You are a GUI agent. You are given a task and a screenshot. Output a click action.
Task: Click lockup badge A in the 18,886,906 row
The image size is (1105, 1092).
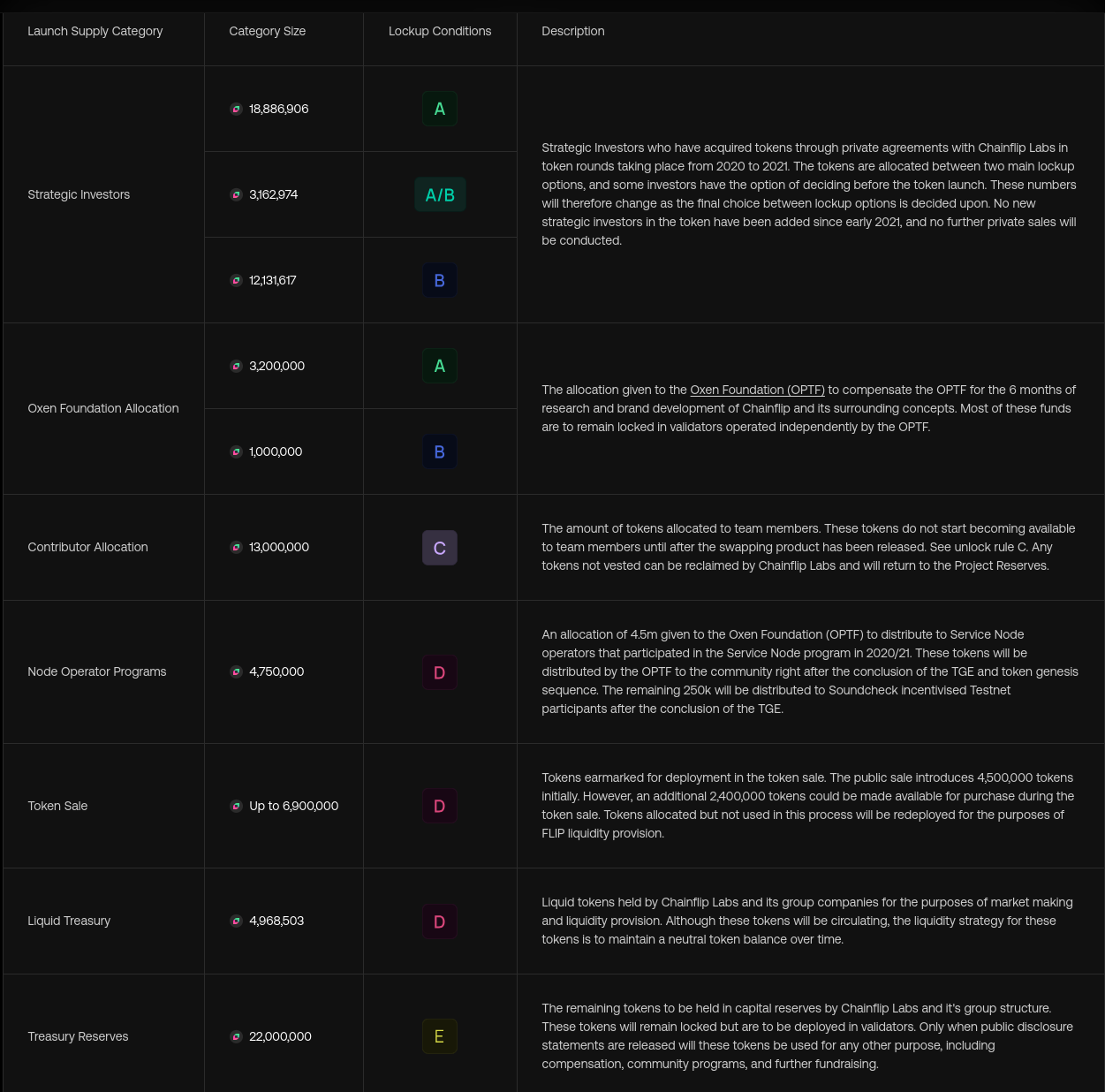point(440,109)
